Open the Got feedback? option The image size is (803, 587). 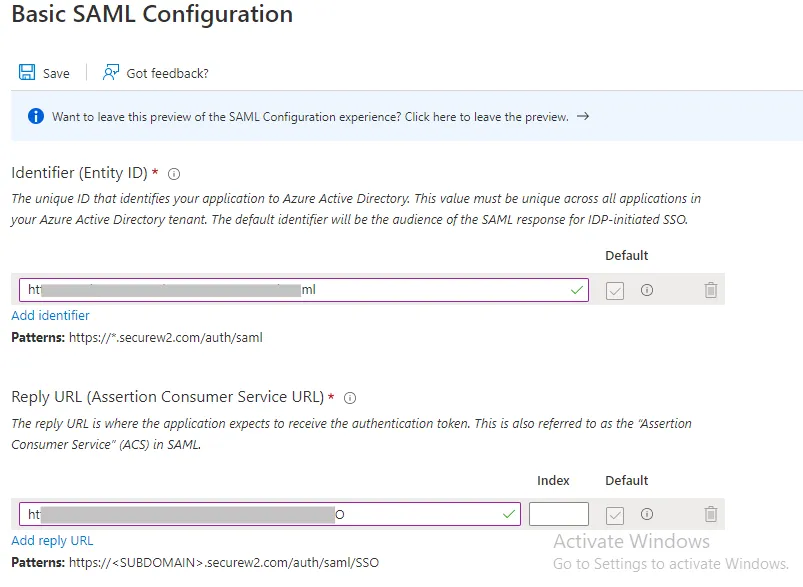coord(156,73)
